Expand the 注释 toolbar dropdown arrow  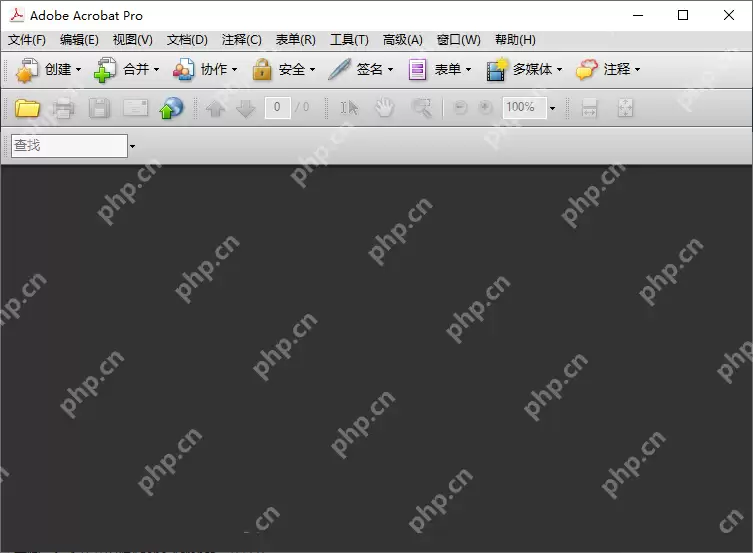pos(637,70)
